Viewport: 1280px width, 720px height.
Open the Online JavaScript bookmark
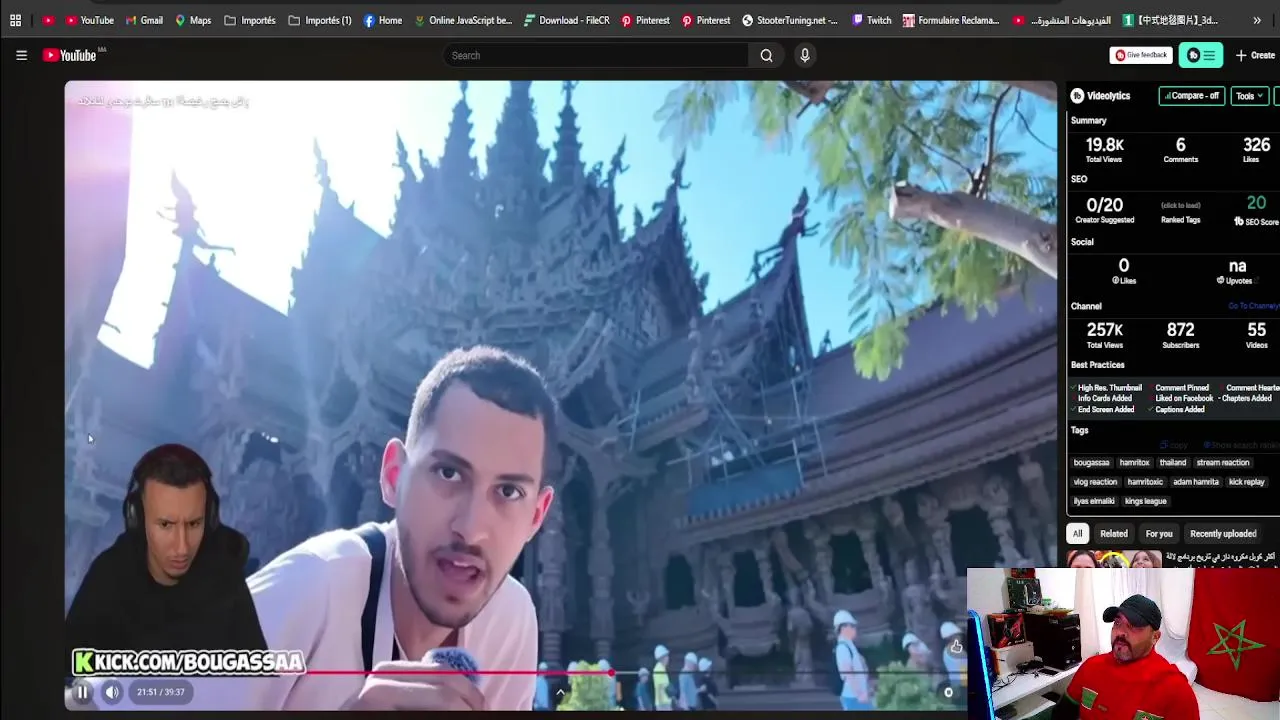[x=463, y=20]
